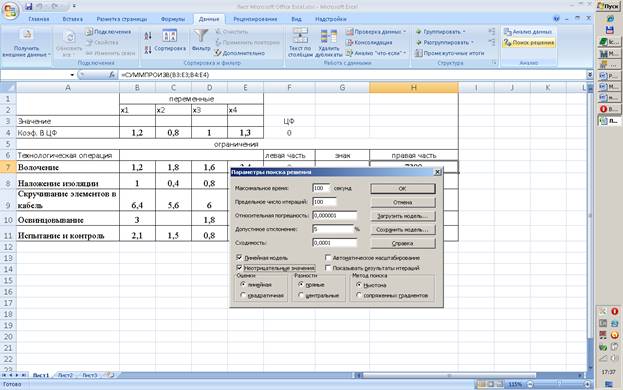Image resolution: width=623 pixels, height=390 pixels.
Task: Switch to the Формулы ribbon tab
Action: (x=173, y=19)
